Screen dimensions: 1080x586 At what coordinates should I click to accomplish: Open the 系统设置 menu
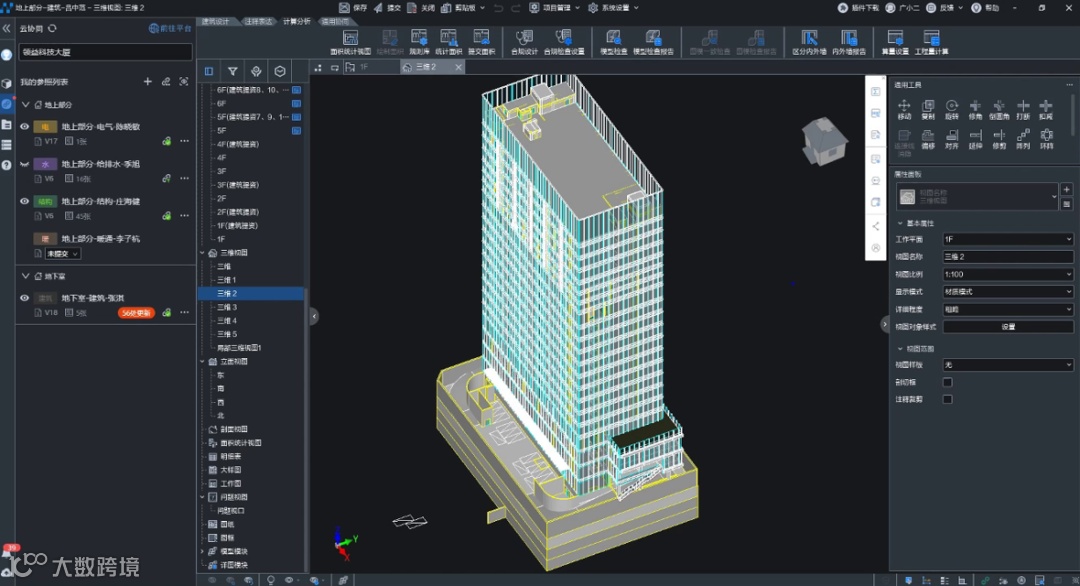pos(612,8)
